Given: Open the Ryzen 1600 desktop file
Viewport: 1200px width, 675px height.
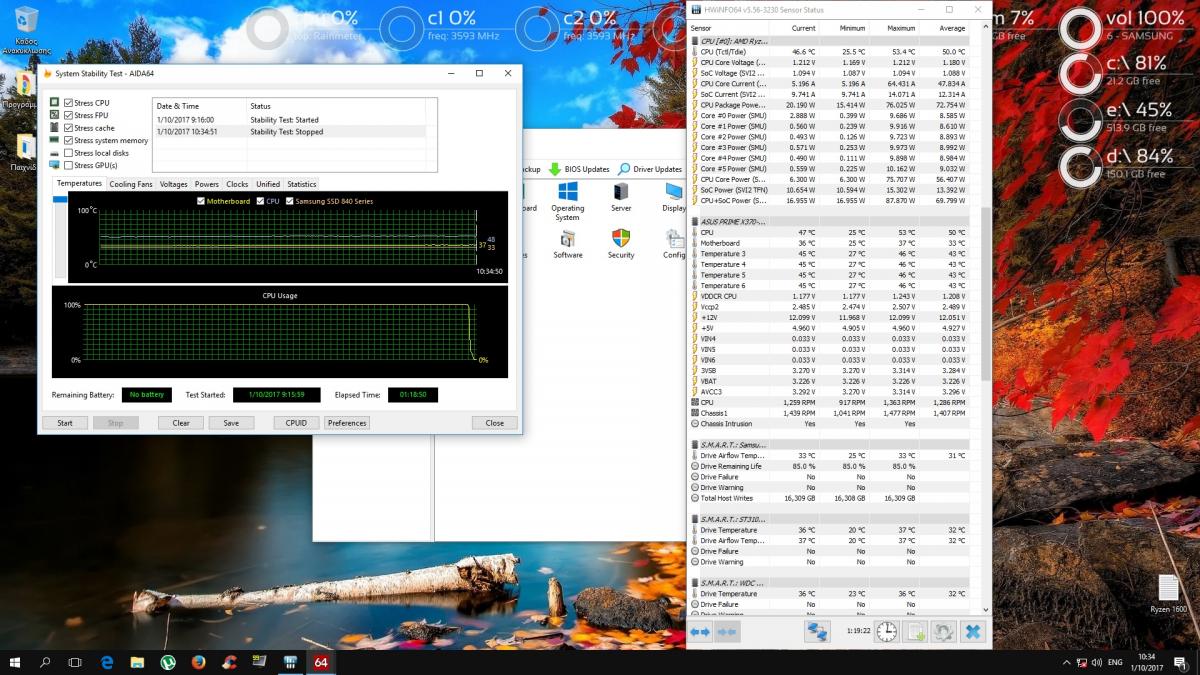Looking at the screenshot, I should 1168,594.
